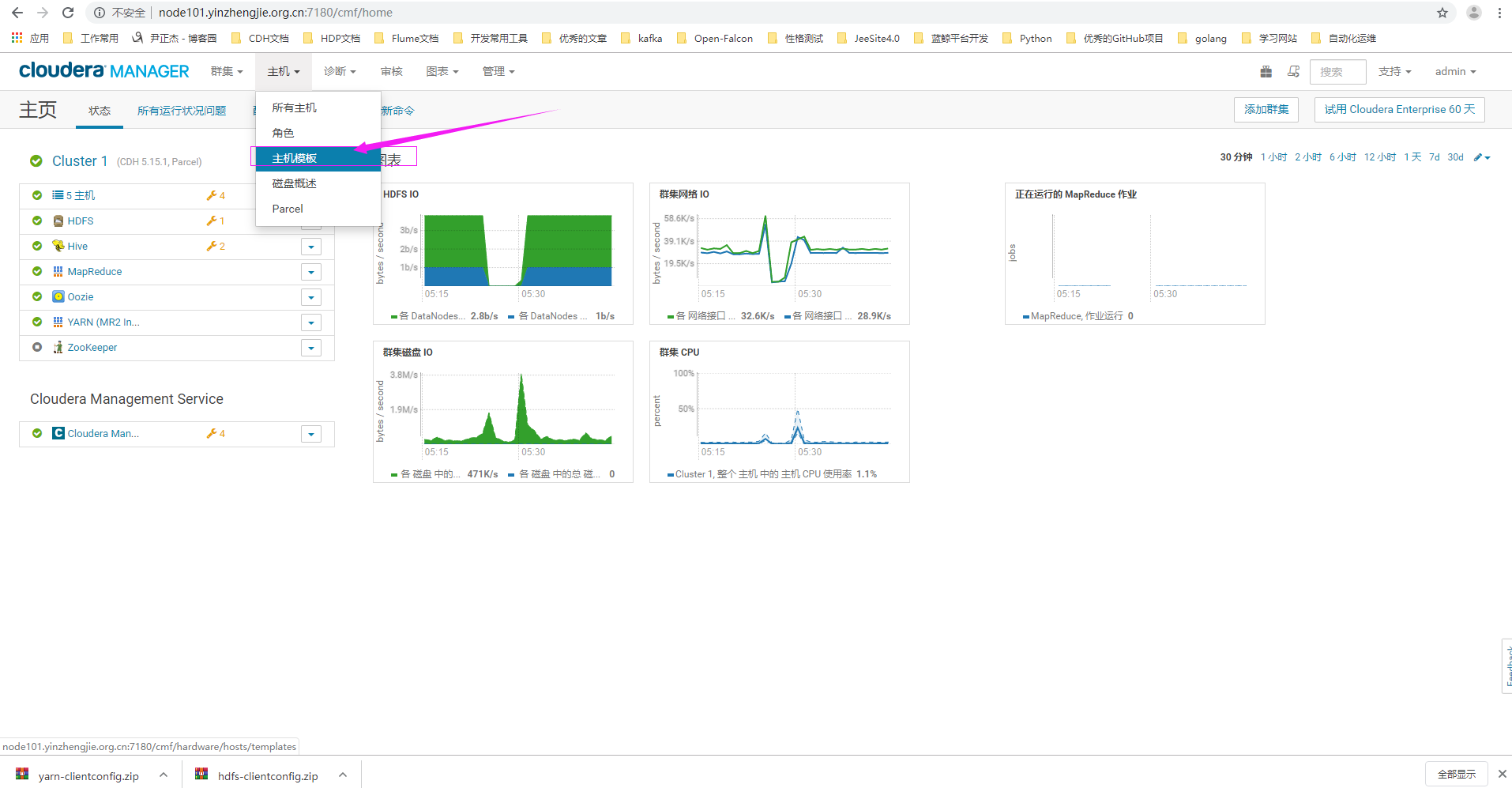
Task: Reload the page with browser refresh icon
Action: tap(68, 13)
